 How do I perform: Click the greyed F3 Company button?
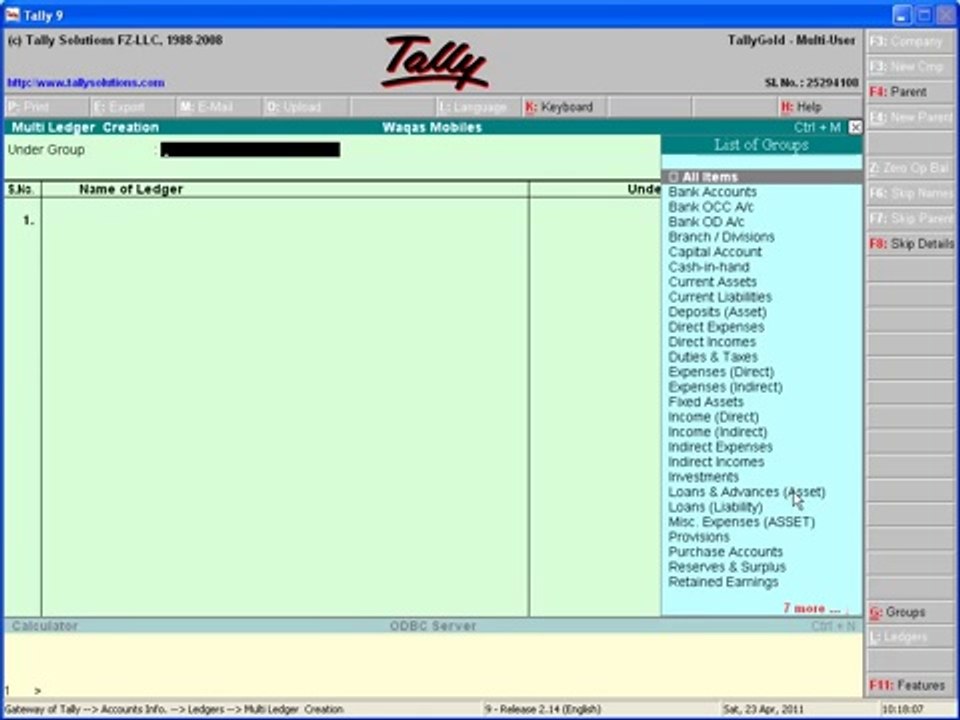[911, 42]
